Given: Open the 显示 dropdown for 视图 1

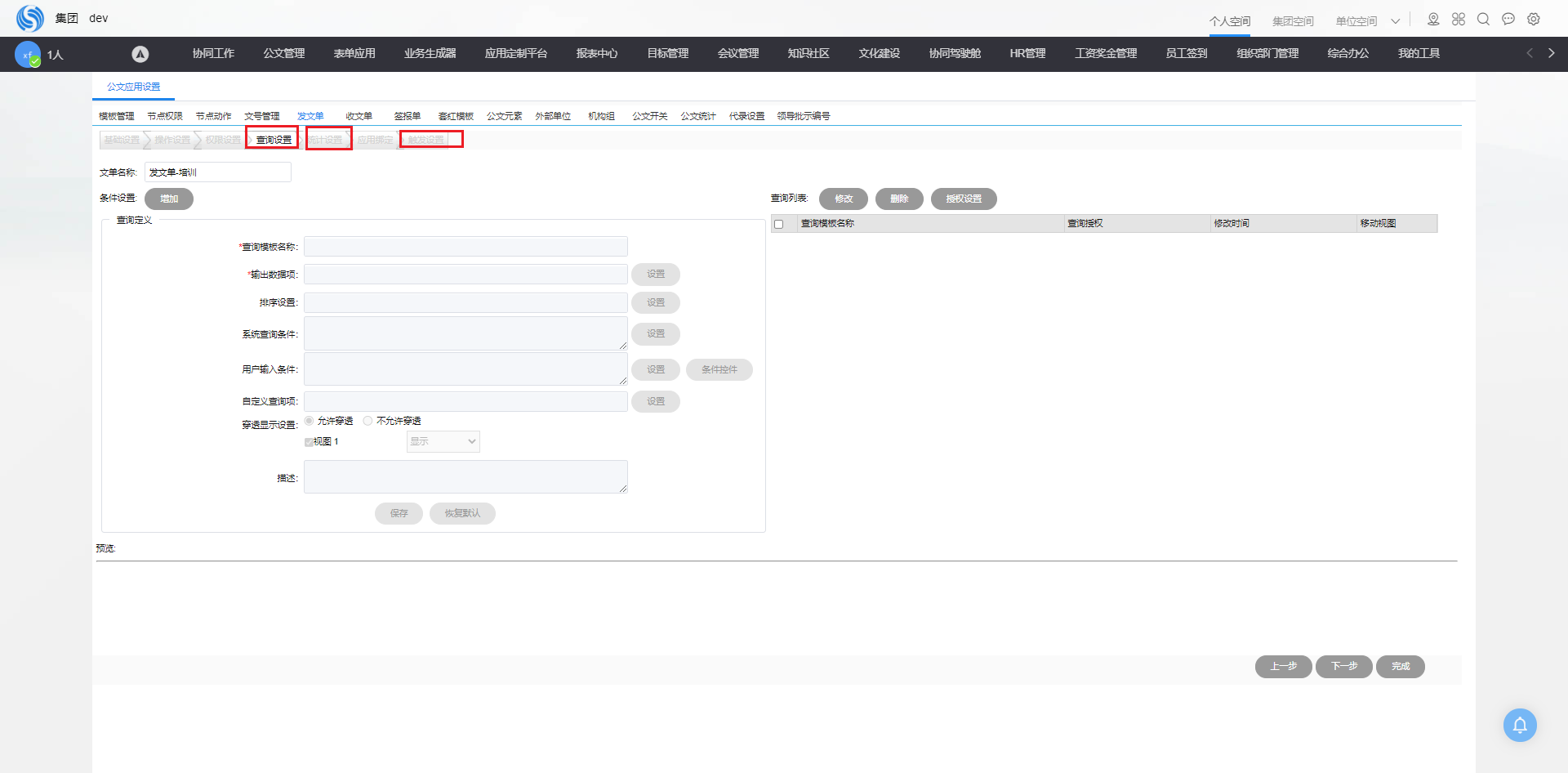Looking at the screenshot, I should point(443,442).
